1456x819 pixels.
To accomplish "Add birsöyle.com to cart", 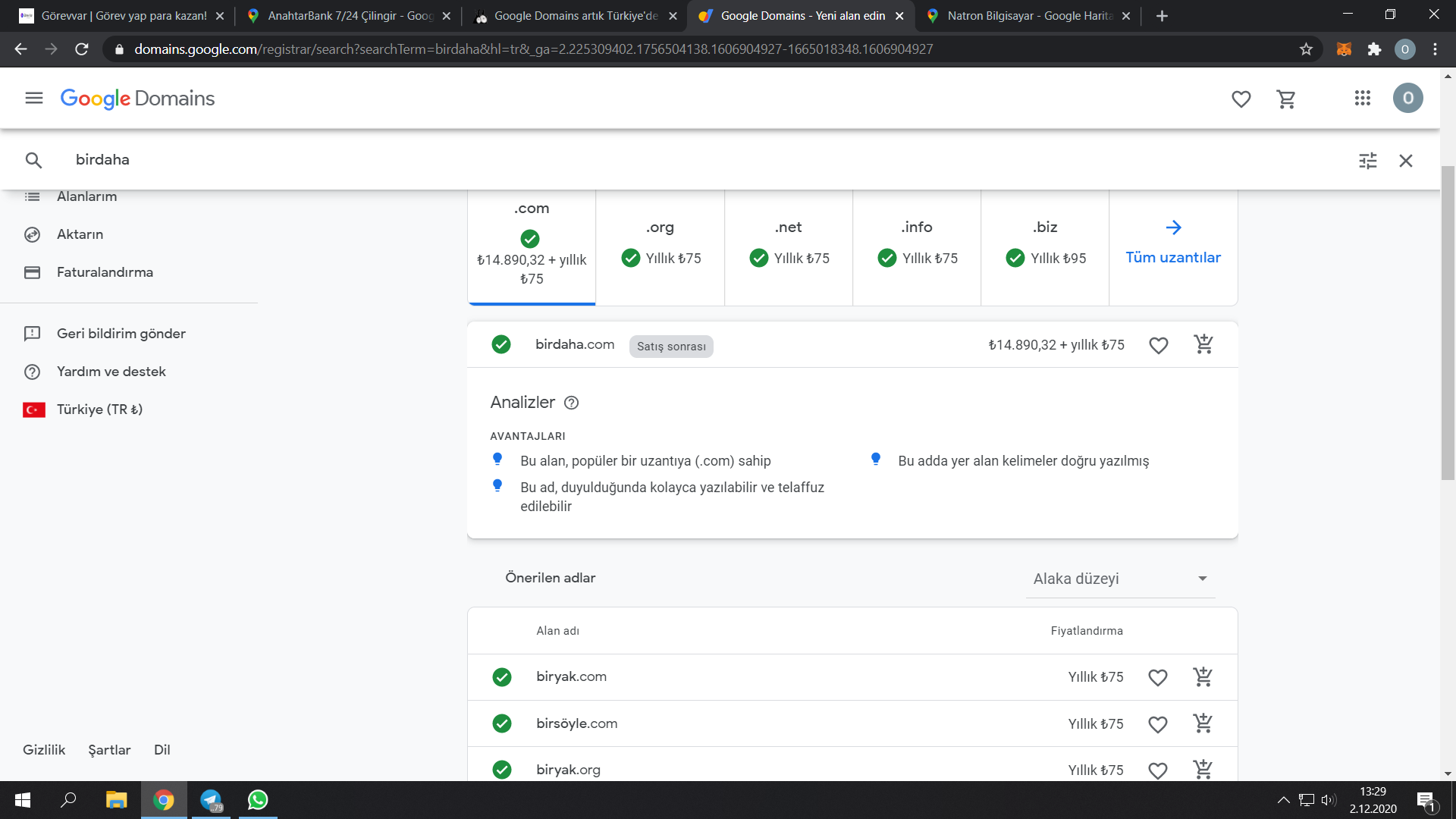I will [1203, 723].
